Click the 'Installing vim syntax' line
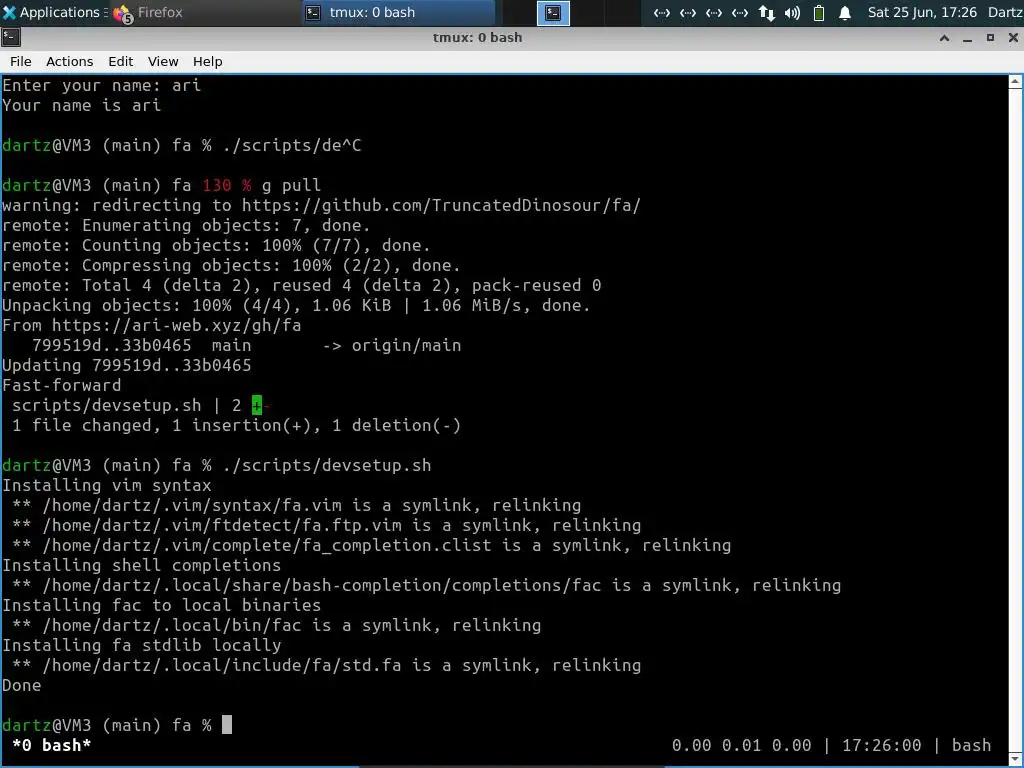 106,485
